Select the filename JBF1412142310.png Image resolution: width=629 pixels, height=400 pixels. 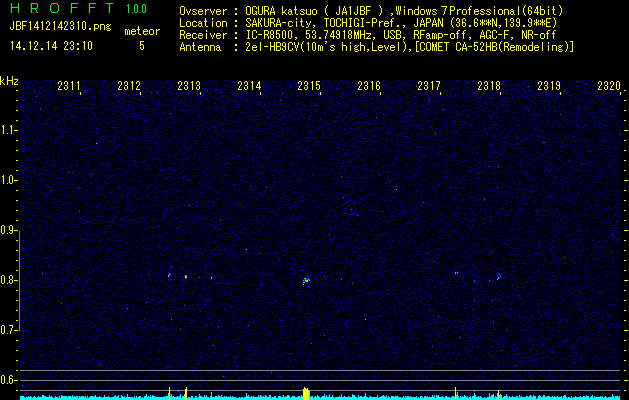click(61, 26)
